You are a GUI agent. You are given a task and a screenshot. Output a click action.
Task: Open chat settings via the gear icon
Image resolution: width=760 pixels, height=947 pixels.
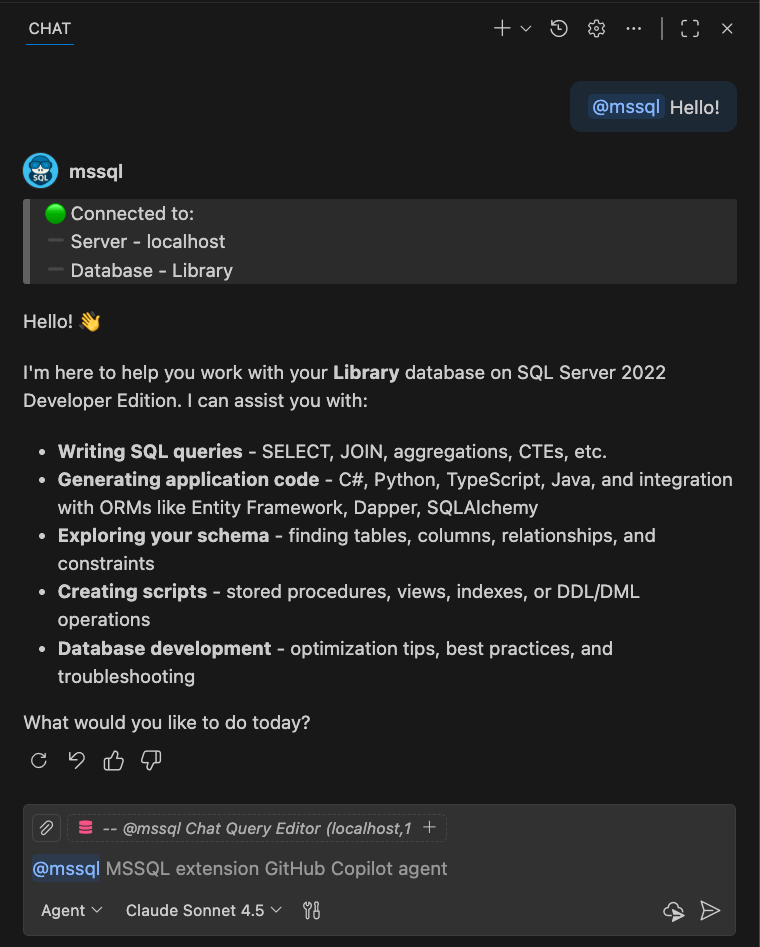click(596, 28)
